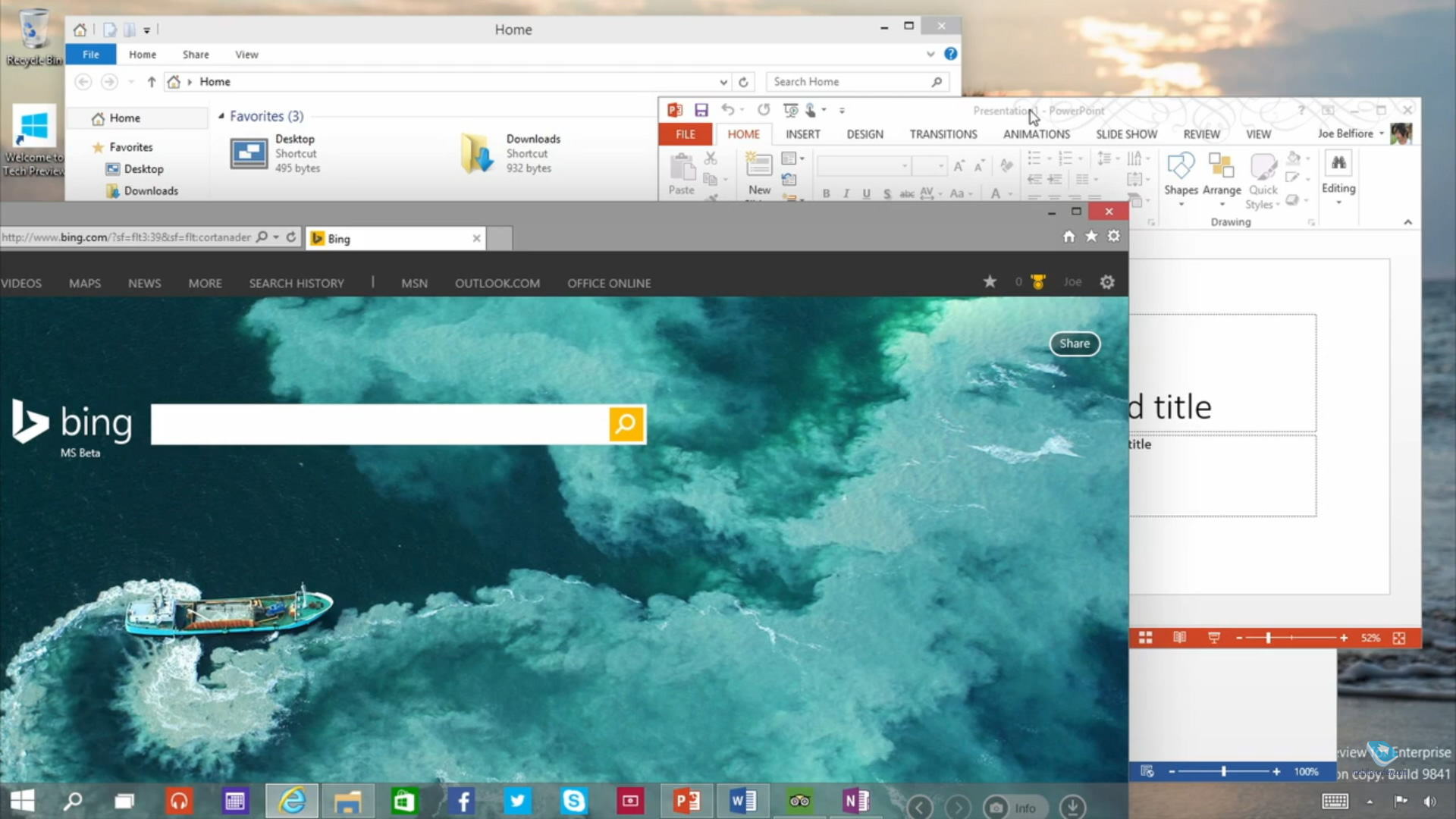Click the Save icon in PowerPoint
This screenshot has height=819, width=1456.
[x=701, y=111]
